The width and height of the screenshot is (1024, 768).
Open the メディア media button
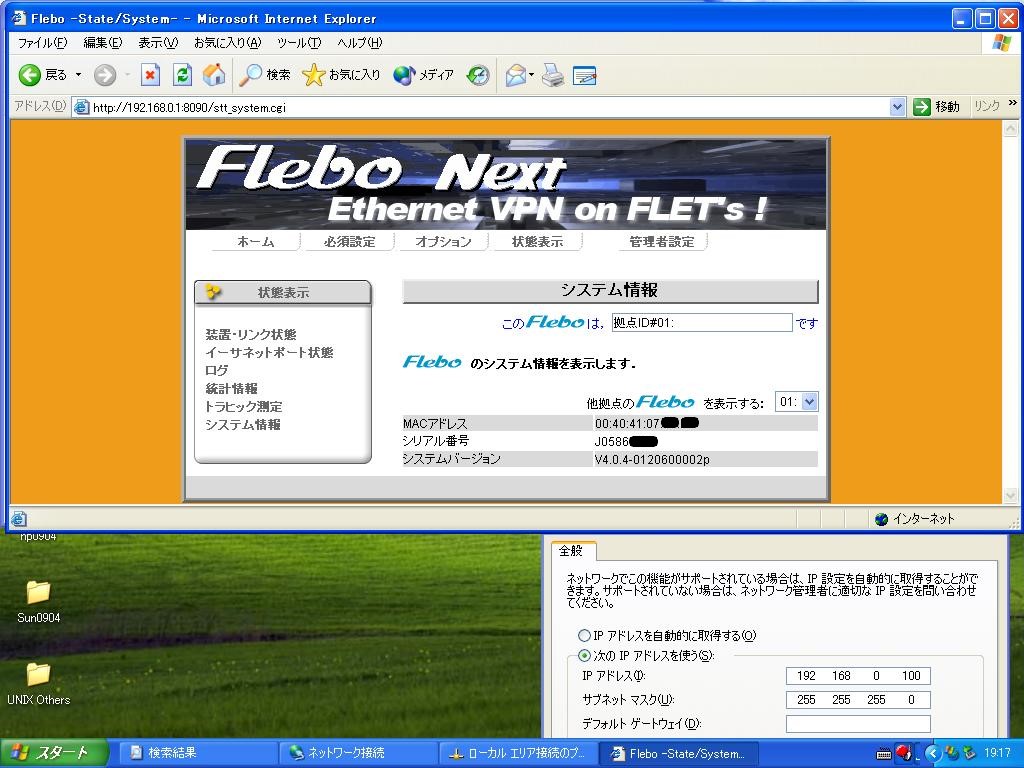(423, 75)
